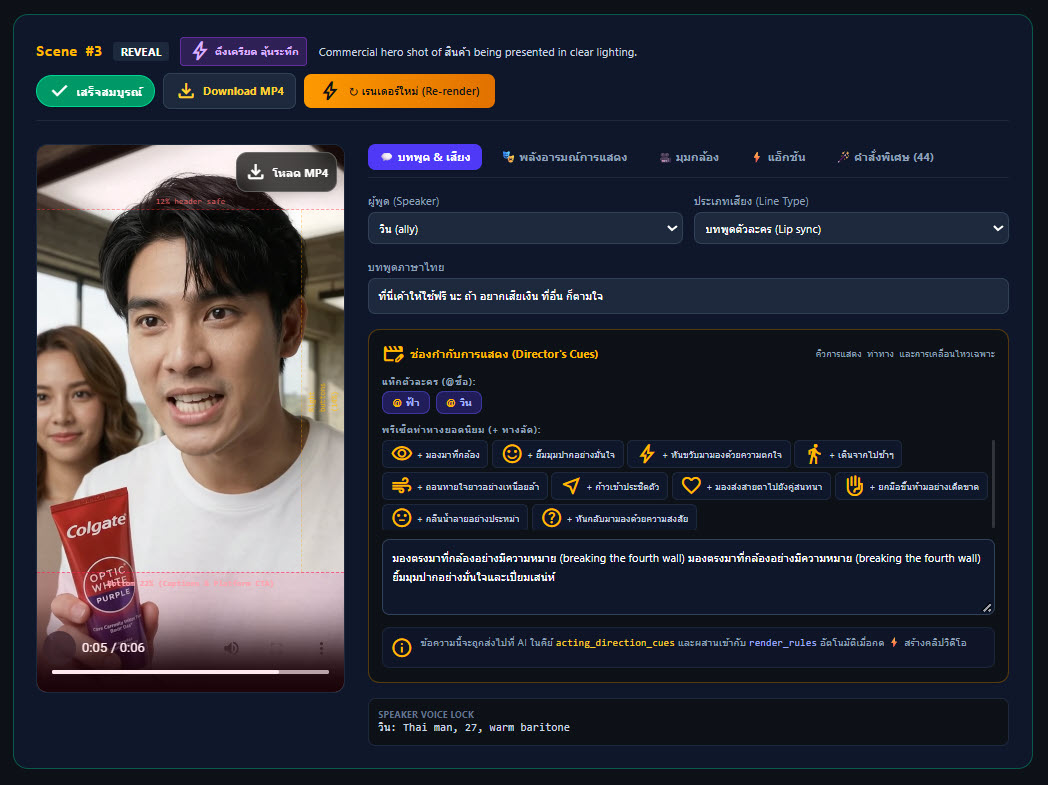
Task: Click the green เสร็จสมบูรณ์ status button
Action: click(96, 92)
